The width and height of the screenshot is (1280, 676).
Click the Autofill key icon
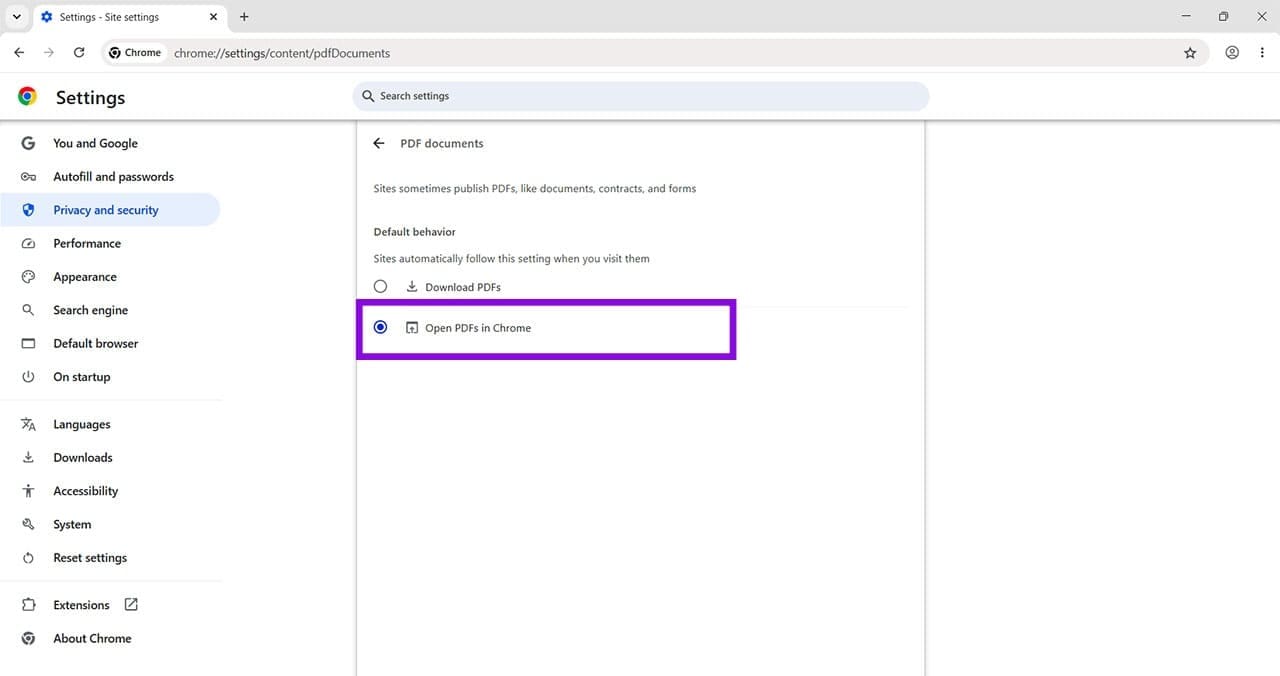click(x=28, y=177)
